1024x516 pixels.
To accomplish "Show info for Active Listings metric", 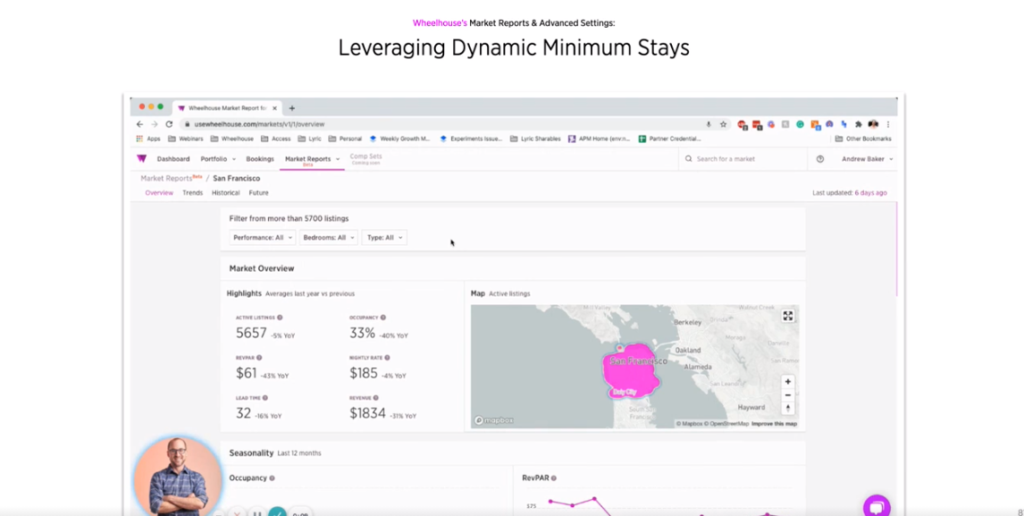I will [x=280, y=317].
